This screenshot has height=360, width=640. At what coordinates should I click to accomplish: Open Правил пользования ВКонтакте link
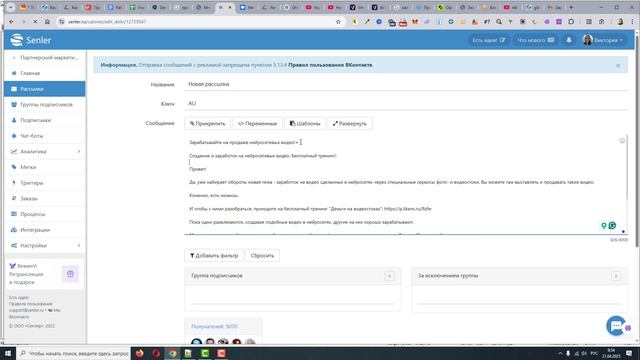click(x=330, y=65)
